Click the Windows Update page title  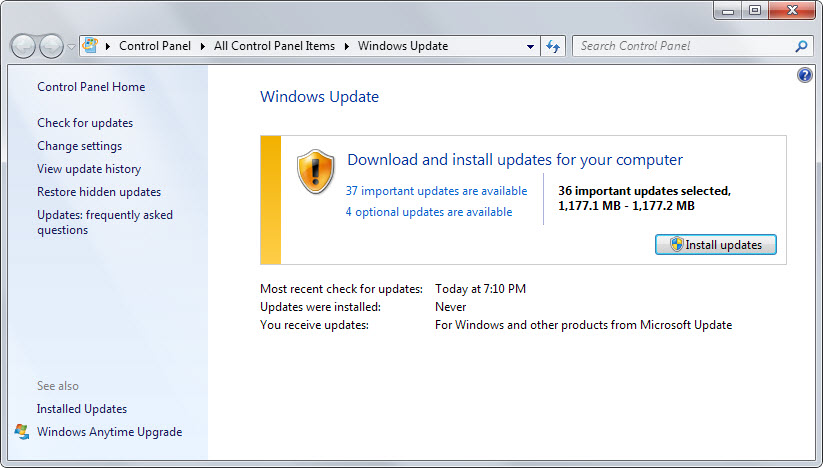(319, 97)
